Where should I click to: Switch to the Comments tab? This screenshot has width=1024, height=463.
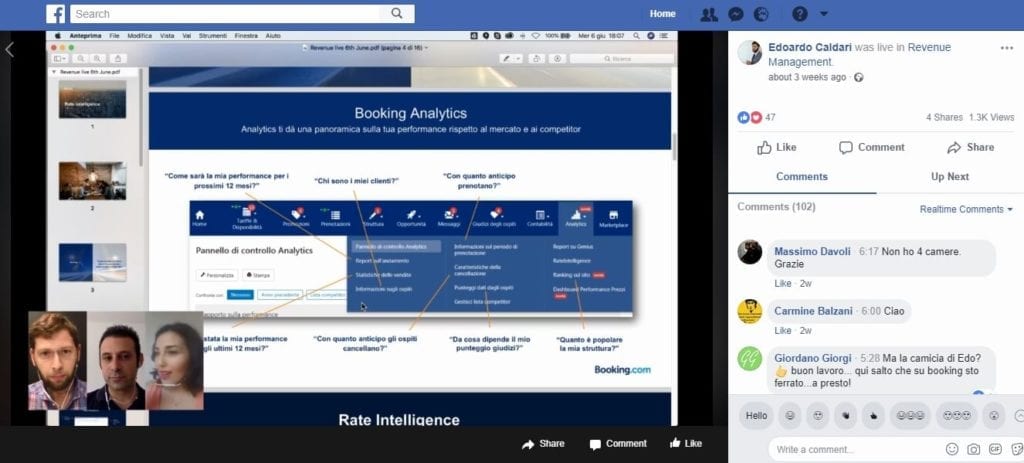point(802,177)
